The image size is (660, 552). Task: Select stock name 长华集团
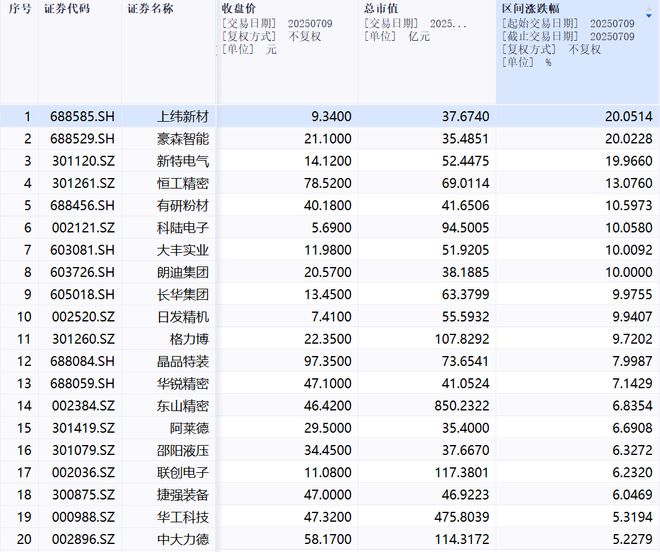[183, 294]
